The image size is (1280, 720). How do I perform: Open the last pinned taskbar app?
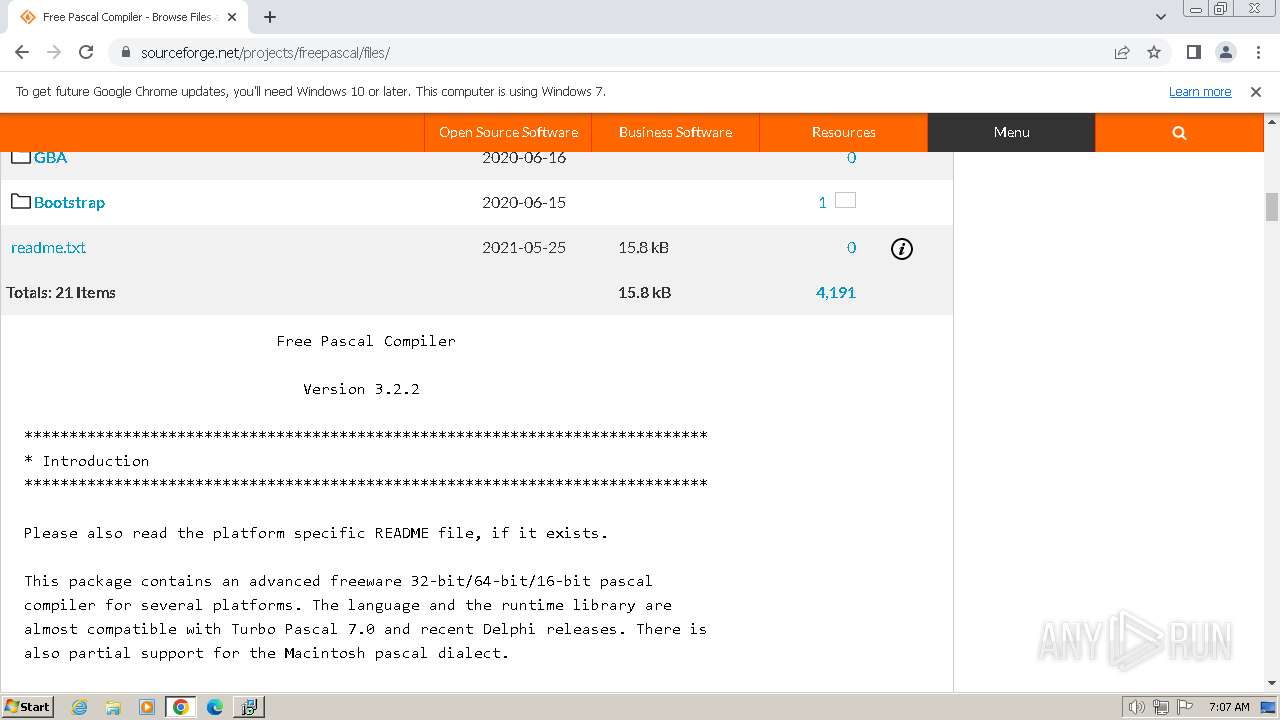coord(249,707)
